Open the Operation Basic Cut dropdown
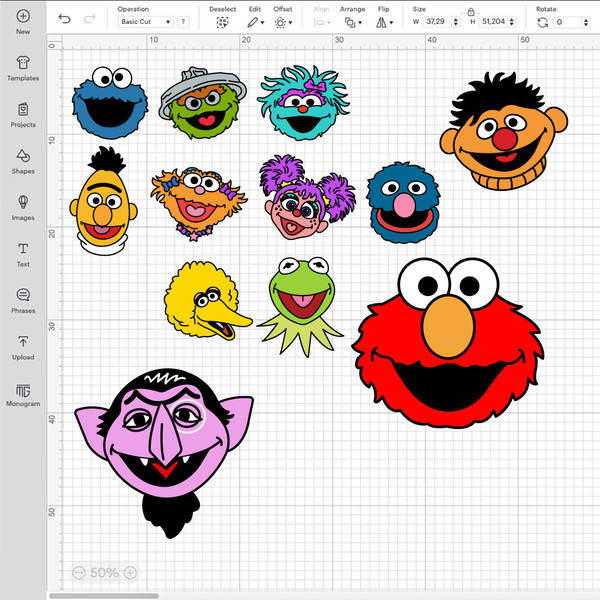Viewport: 600px width, 600px height. (x=145, y=22)
